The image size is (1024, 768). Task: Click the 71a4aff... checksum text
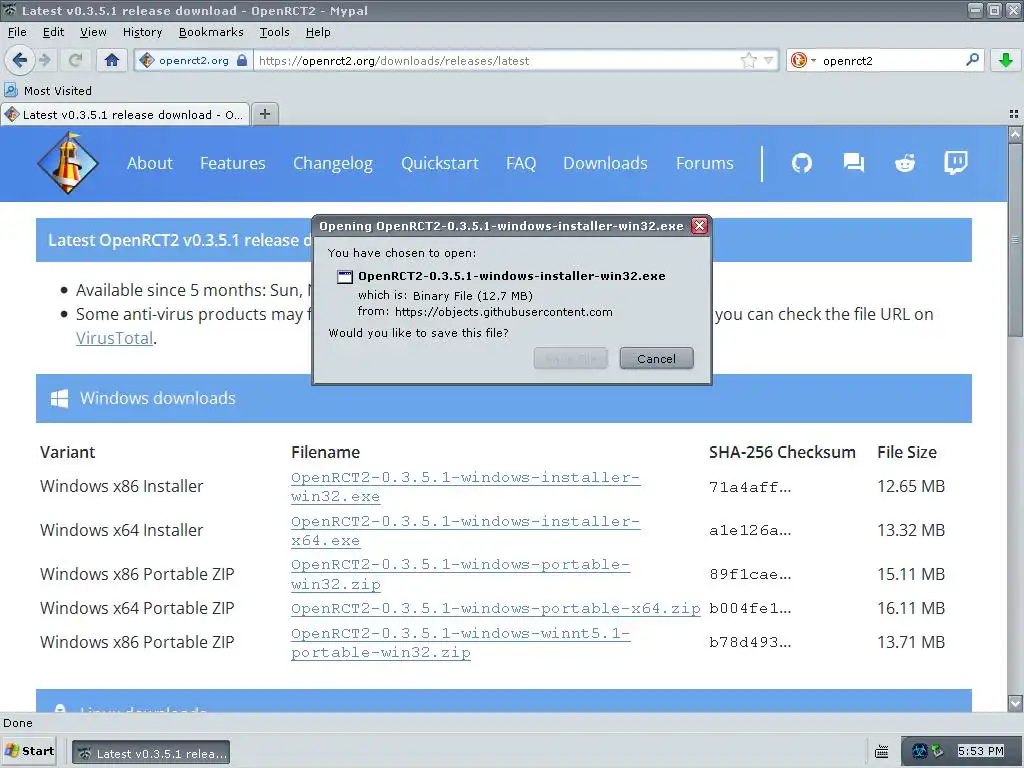[750, 487]
